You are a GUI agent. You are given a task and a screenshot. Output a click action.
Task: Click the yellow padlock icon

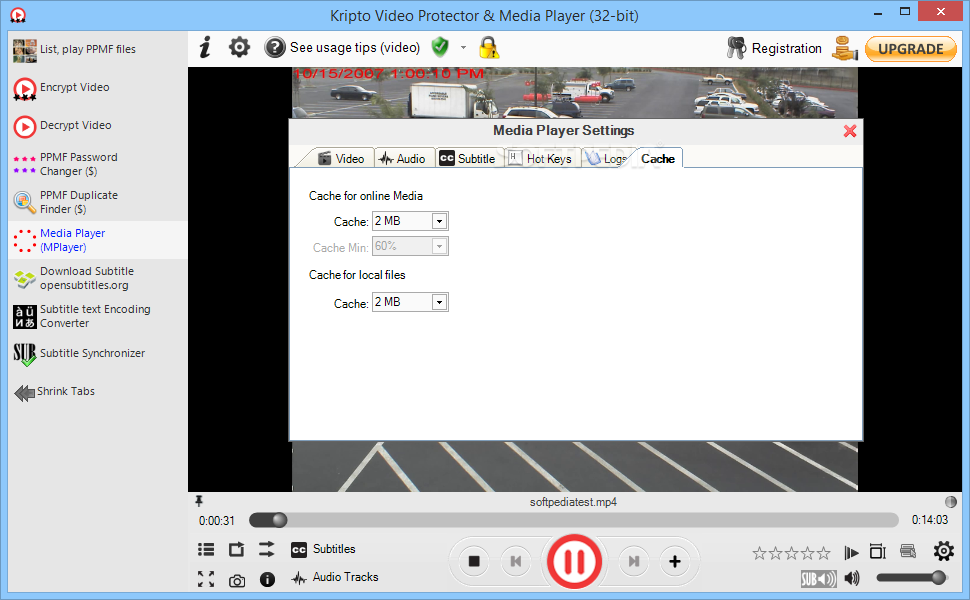[489, 47]
